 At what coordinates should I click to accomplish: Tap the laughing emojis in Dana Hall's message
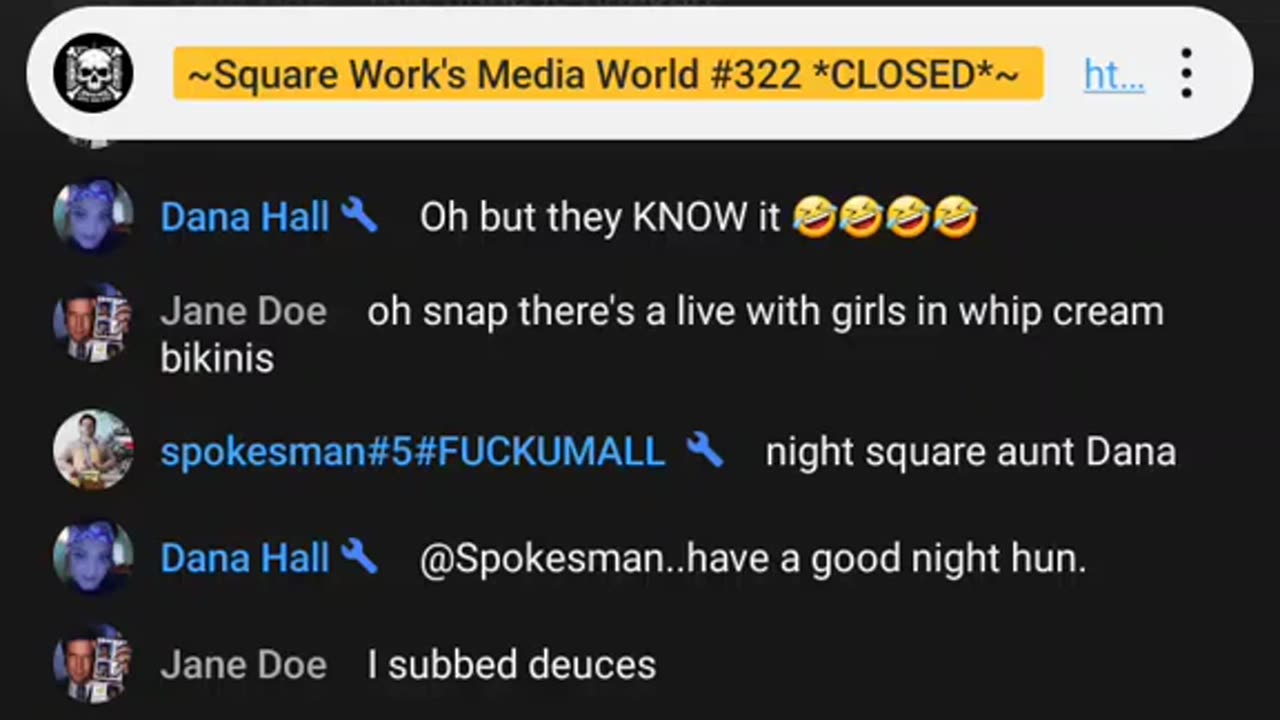tap(885, 217)
